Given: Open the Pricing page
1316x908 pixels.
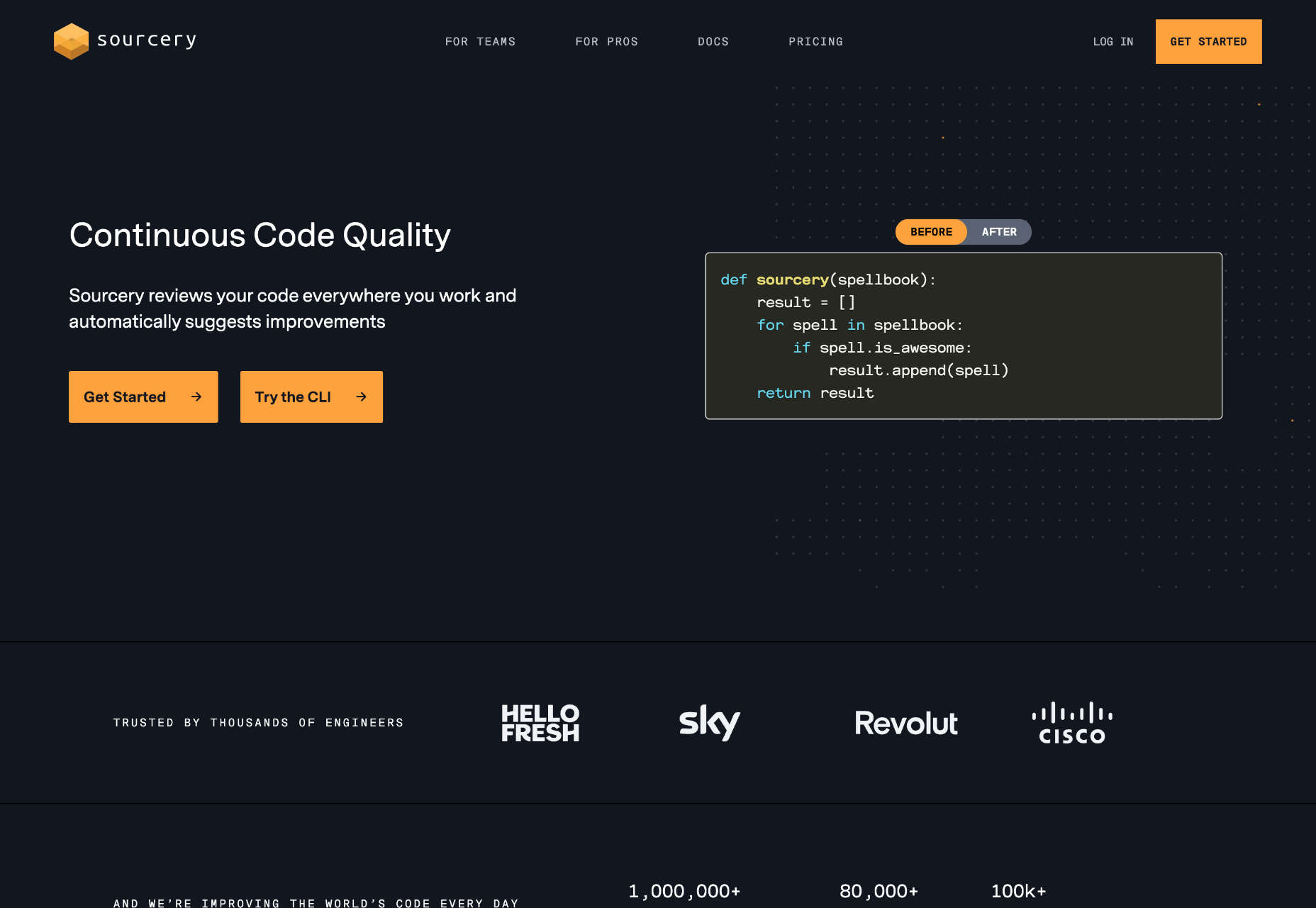Looking at the screenshot, I should tap(815, 42).
